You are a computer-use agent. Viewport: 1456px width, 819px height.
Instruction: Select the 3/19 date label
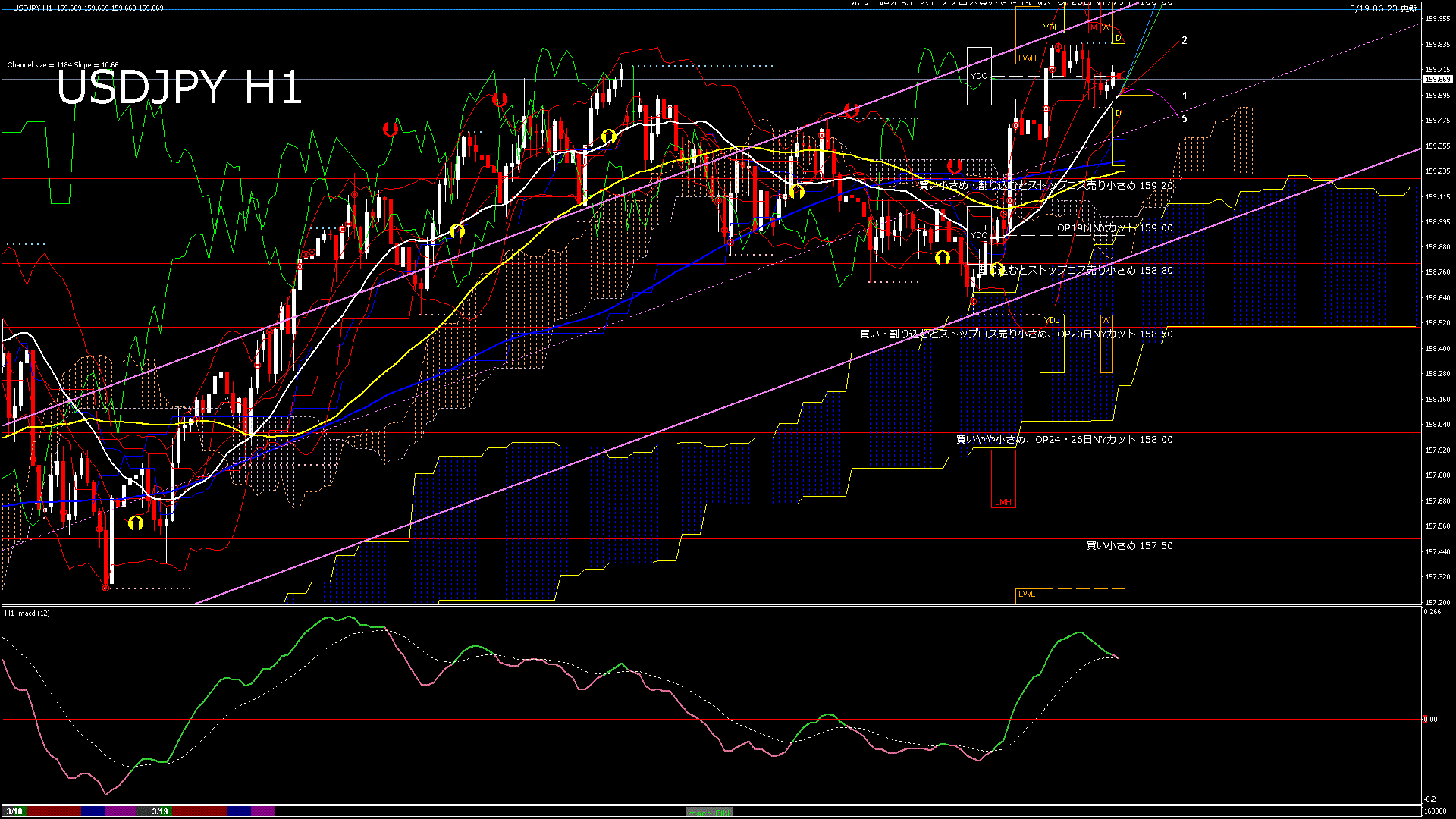[160, 811]
